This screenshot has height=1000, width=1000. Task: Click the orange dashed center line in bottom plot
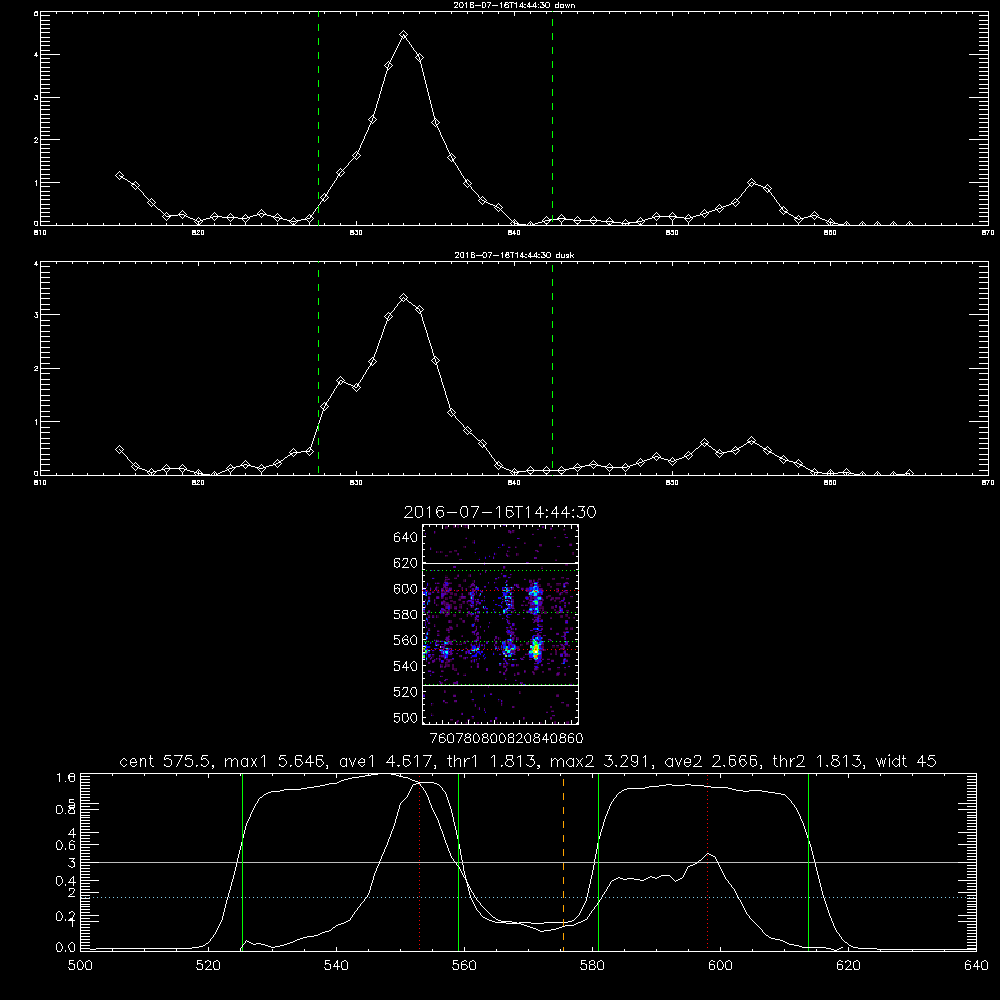tap(563, 862)
